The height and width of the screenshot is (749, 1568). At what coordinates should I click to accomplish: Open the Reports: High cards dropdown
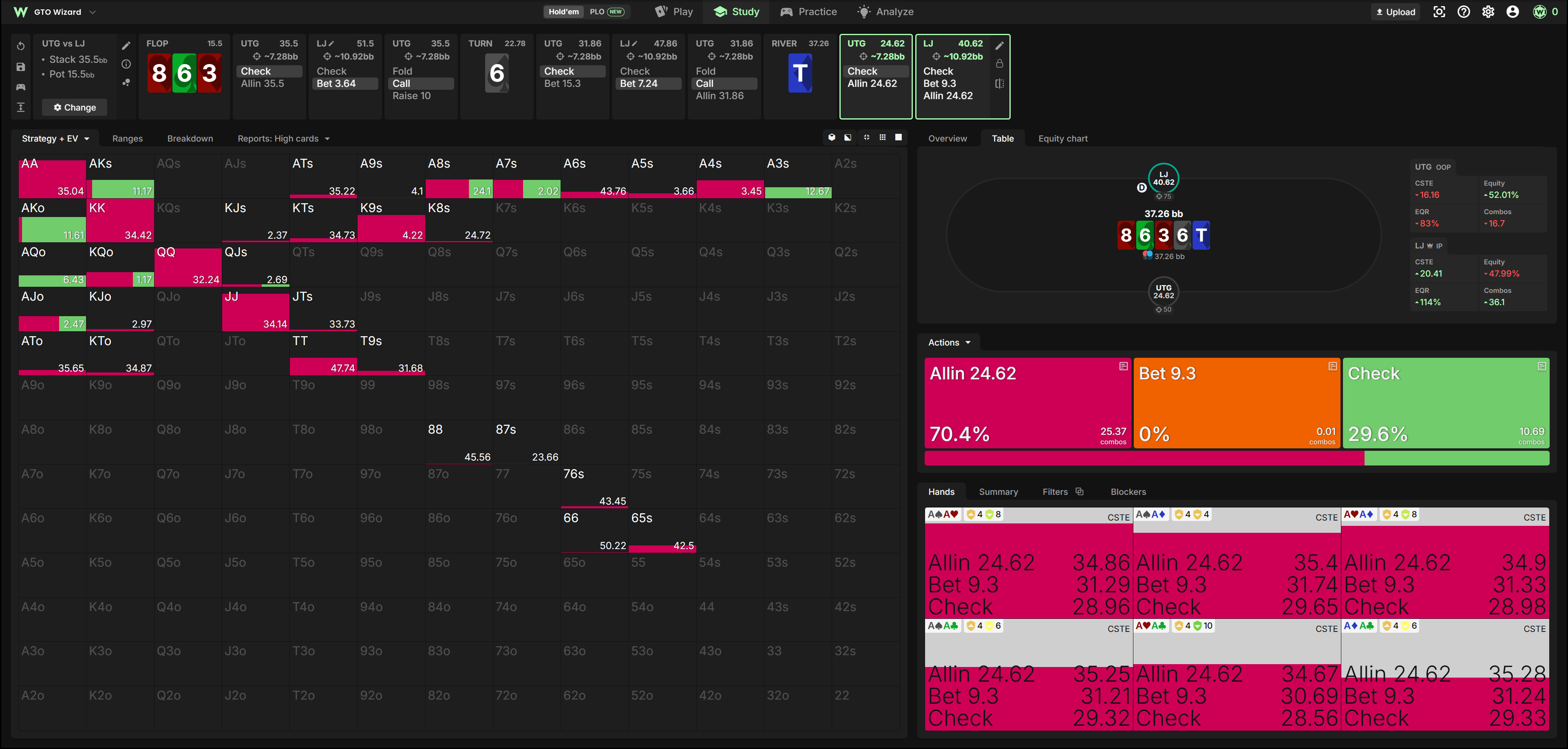[x=284, y=138]
